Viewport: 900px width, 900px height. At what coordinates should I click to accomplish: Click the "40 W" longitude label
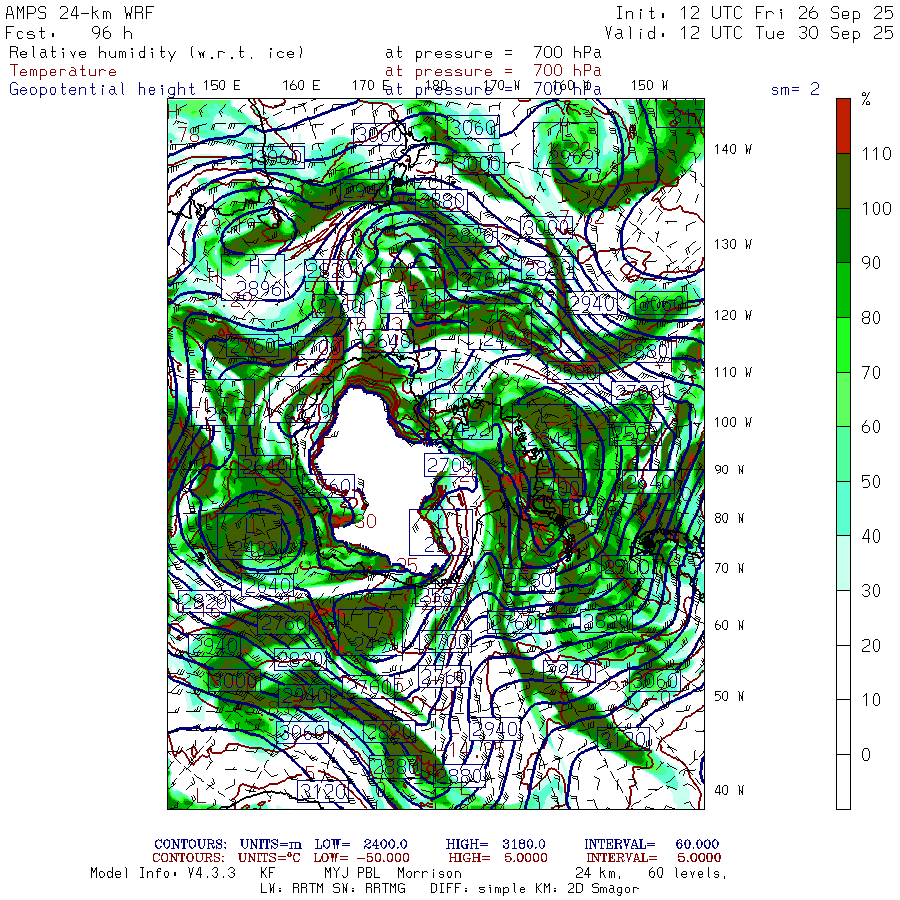click(729, 790)
